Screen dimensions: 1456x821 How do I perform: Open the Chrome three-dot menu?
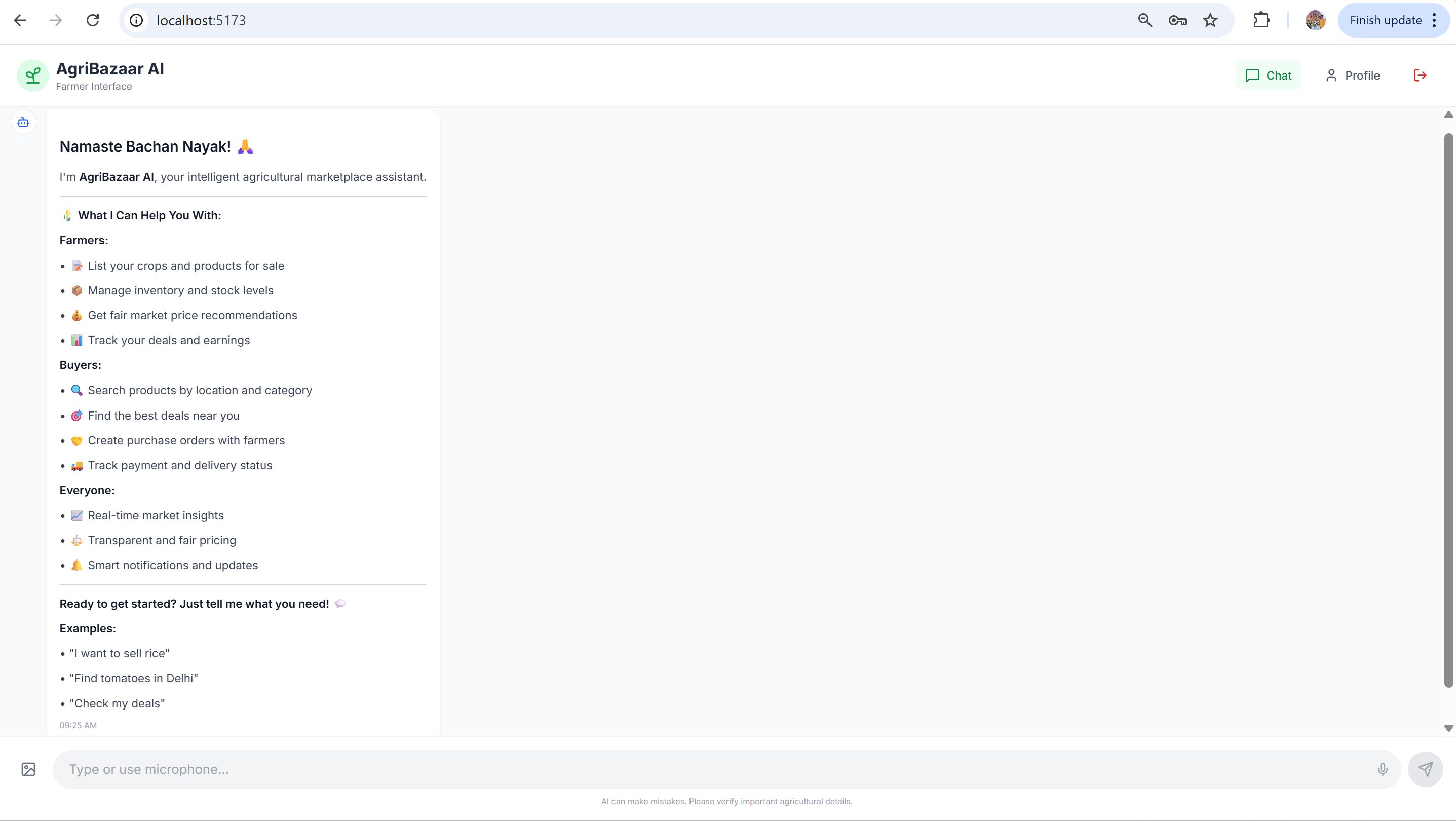(x=1434, y=20)
